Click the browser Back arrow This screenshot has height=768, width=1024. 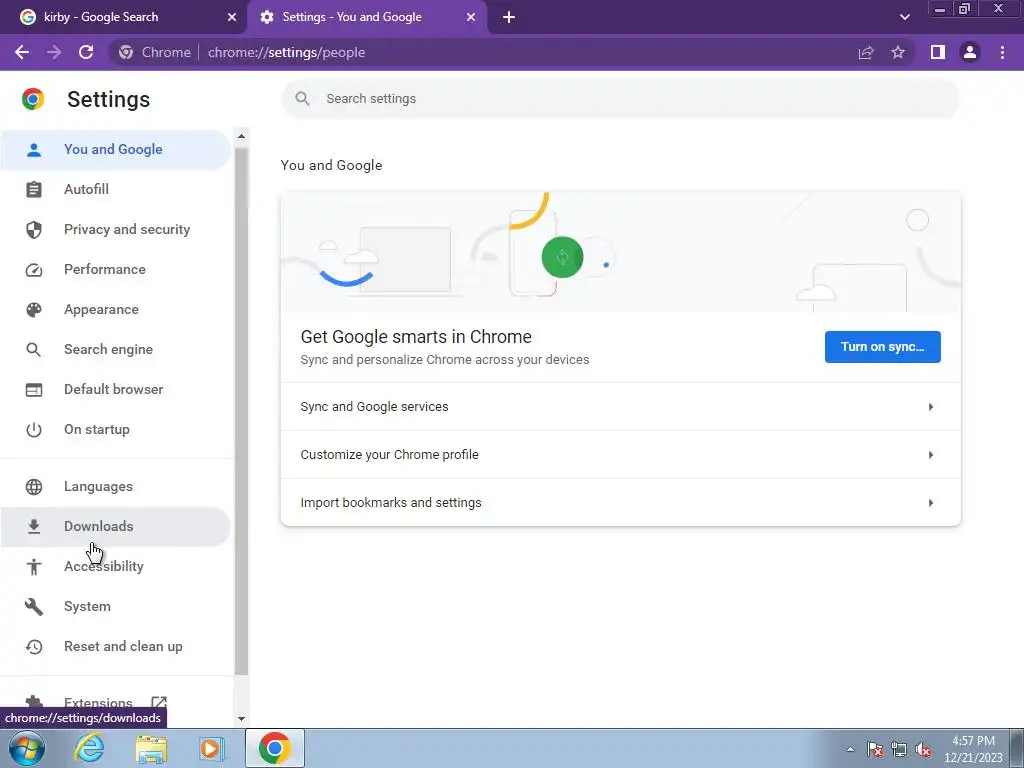point(22,52)
